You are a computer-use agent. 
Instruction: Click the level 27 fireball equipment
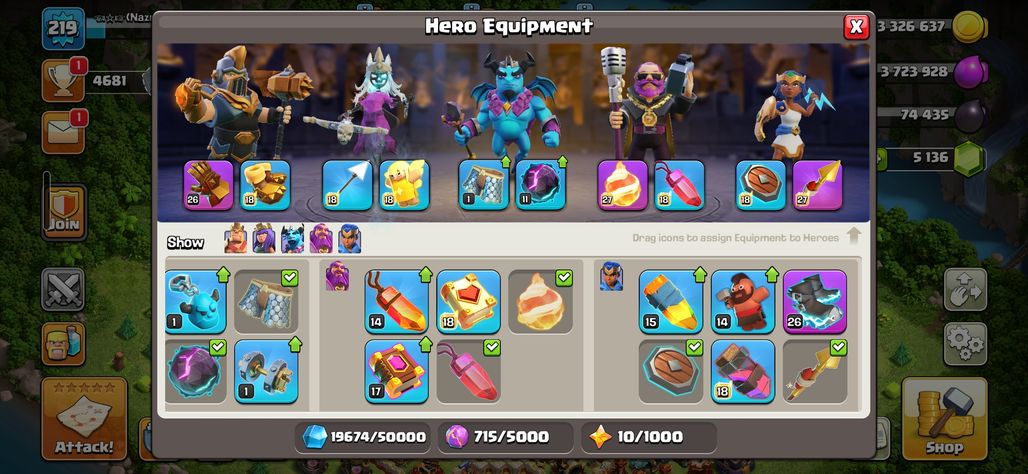coord(622,186)
